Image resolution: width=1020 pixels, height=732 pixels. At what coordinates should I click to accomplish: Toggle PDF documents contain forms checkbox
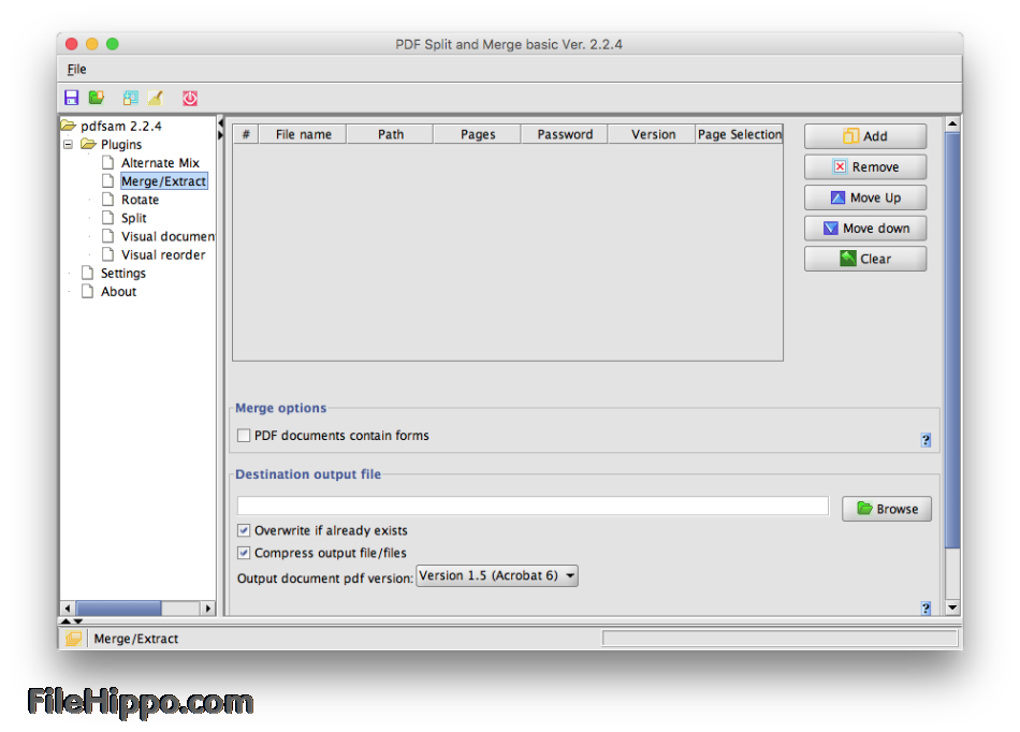pyautogui.click(x=243, y=435)
